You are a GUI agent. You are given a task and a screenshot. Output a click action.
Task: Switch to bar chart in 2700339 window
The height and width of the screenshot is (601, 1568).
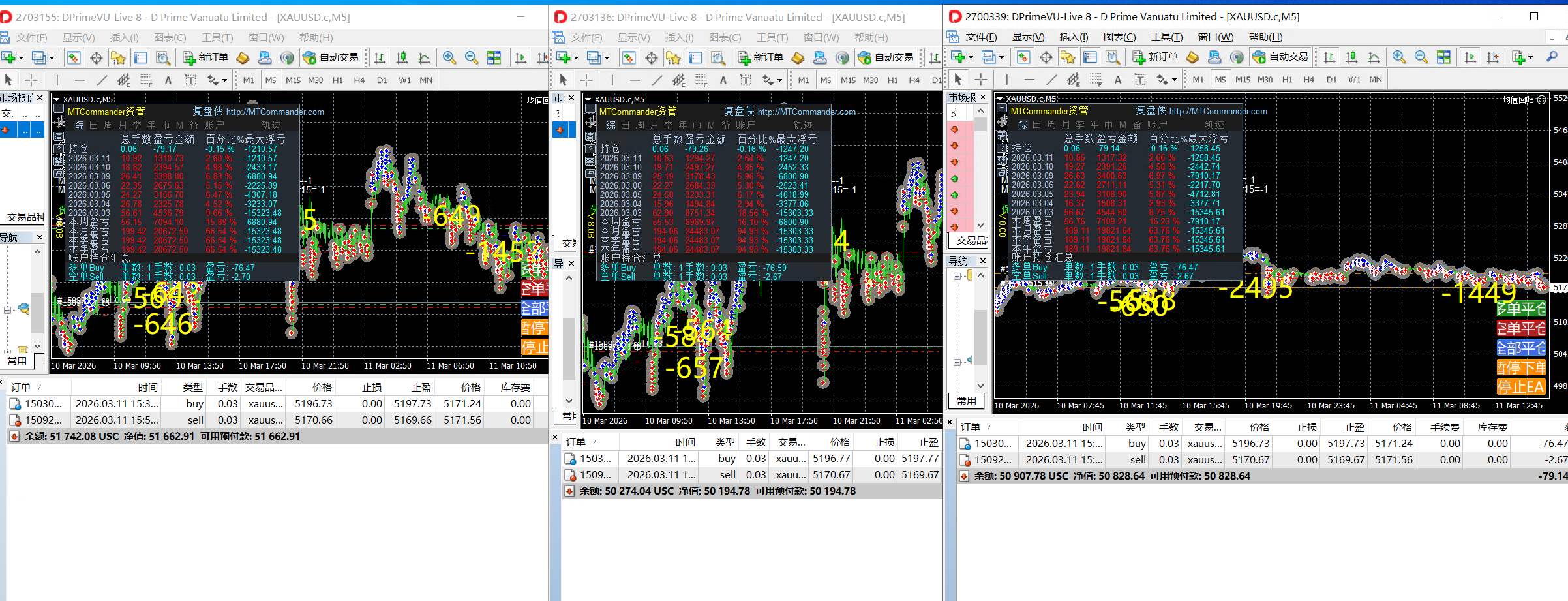pyautogui.click(x=1329, y=57)
